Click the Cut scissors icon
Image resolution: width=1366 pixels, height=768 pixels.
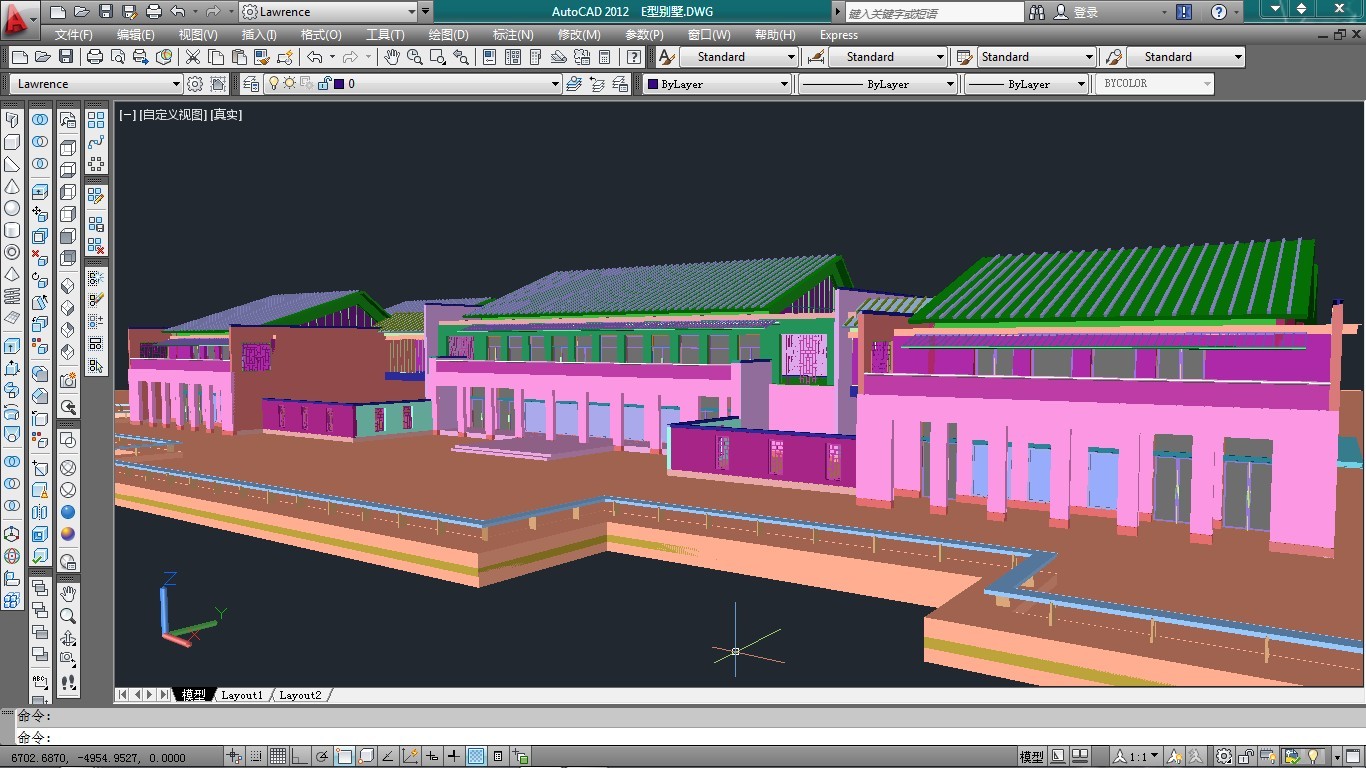(x=192, y=57)
